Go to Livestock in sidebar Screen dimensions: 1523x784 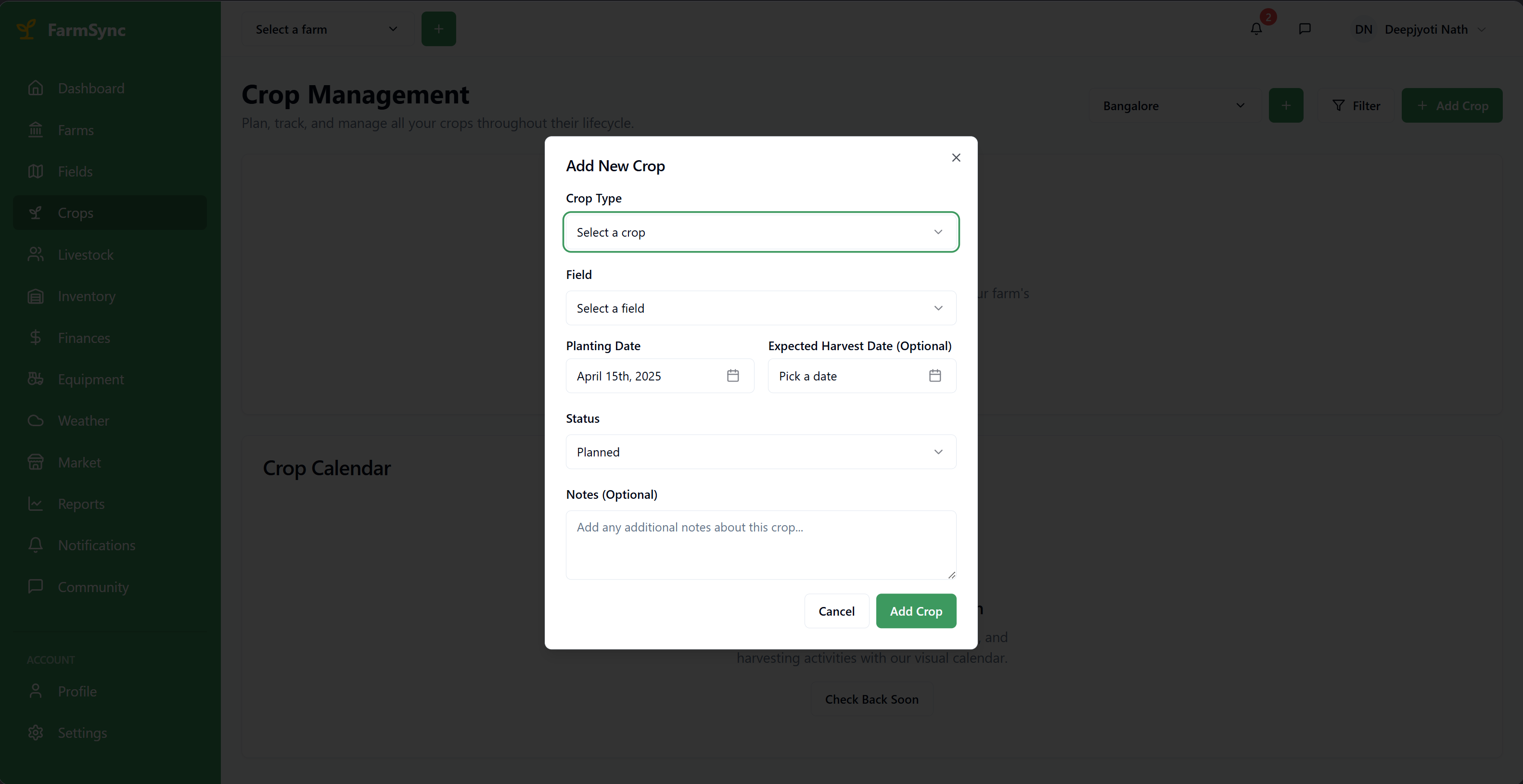point(110,254)
